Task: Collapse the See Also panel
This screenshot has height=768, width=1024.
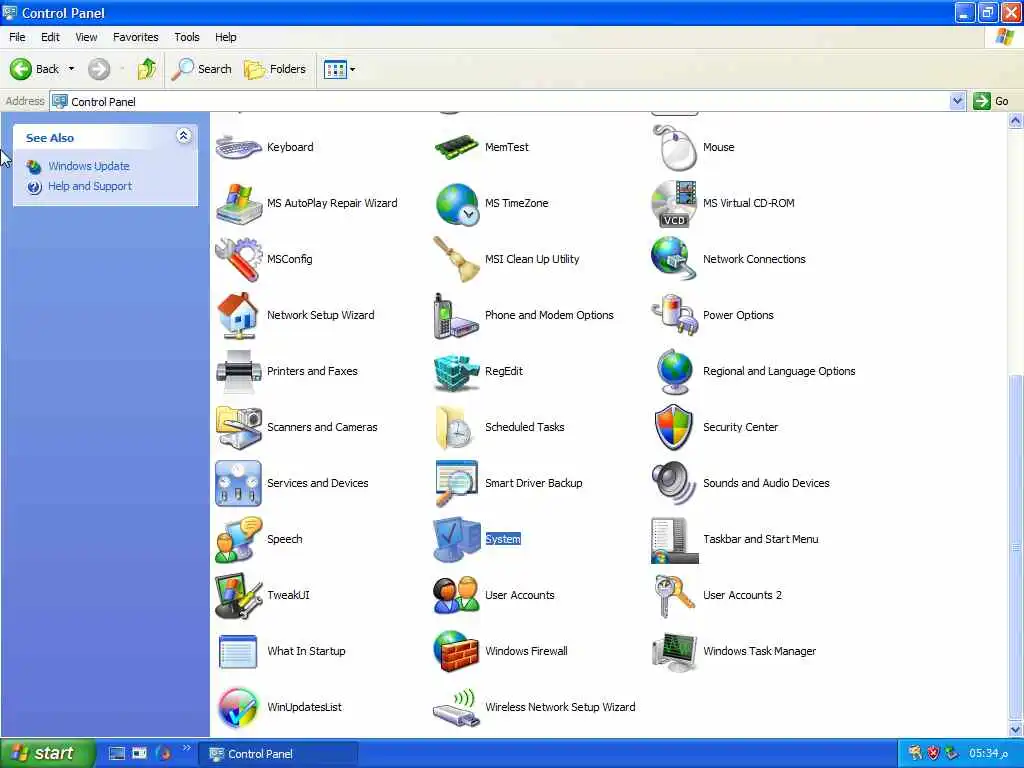Action: (x=184, y=136)
